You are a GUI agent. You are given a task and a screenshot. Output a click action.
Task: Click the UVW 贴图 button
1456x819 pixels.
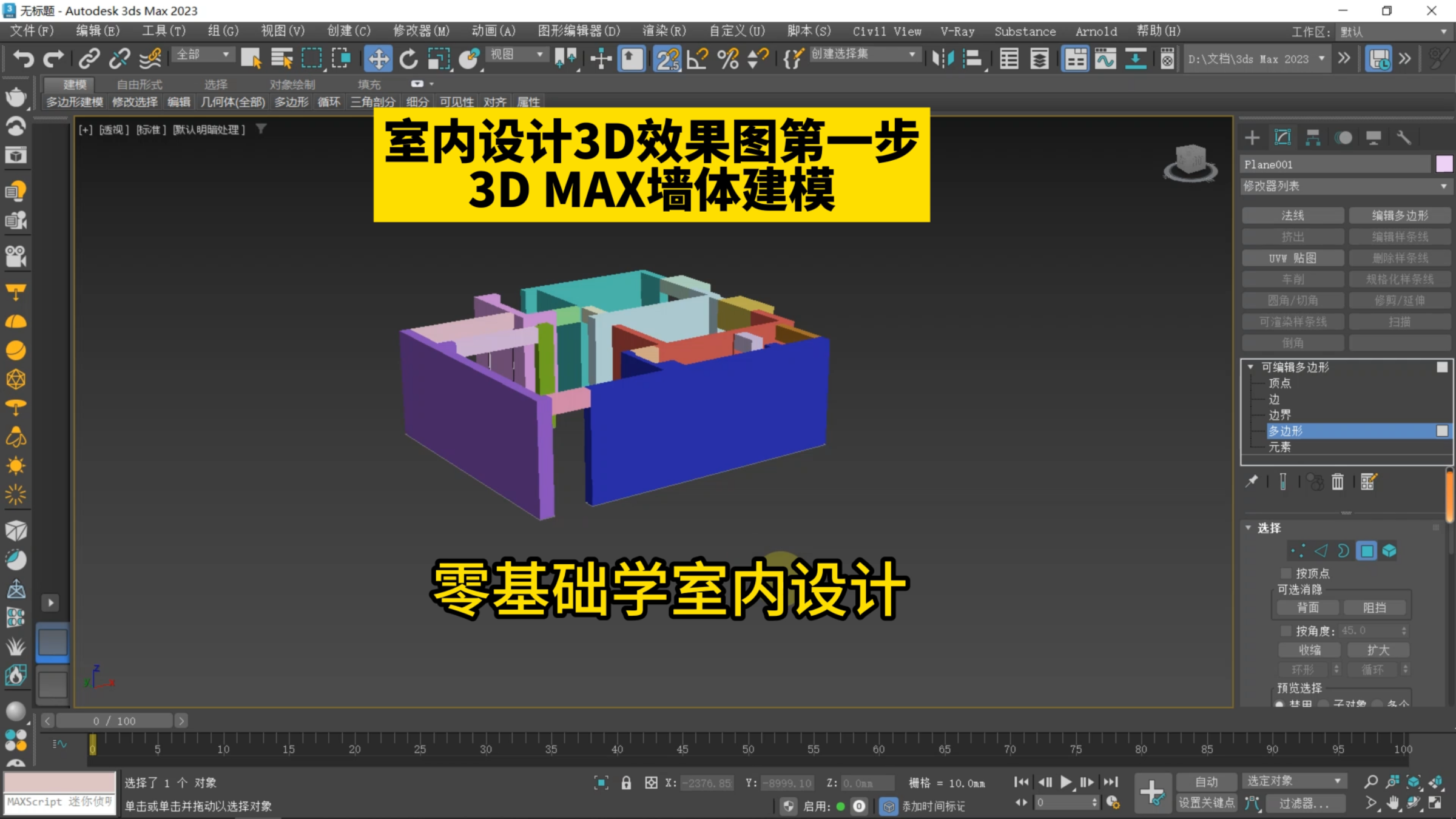pos(1293,258)
